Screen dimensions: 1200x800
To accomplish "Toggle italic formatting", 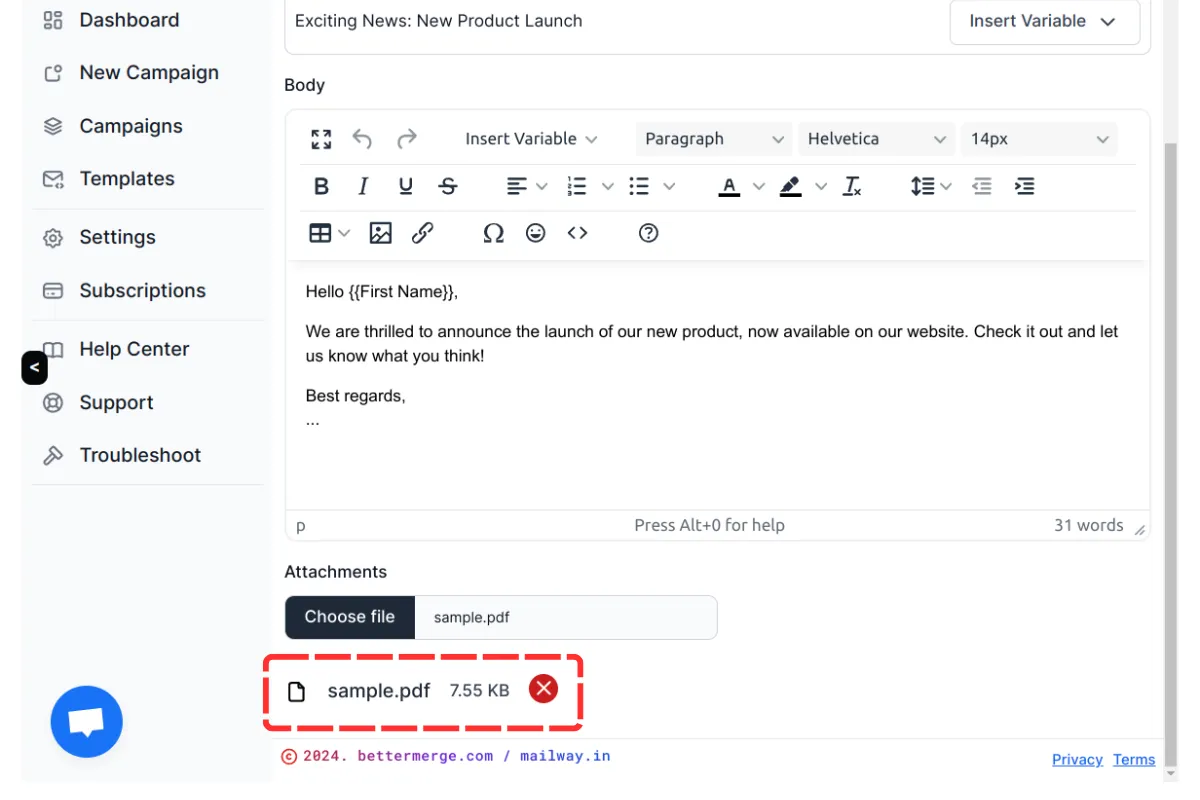I will [x=363, y=186].
